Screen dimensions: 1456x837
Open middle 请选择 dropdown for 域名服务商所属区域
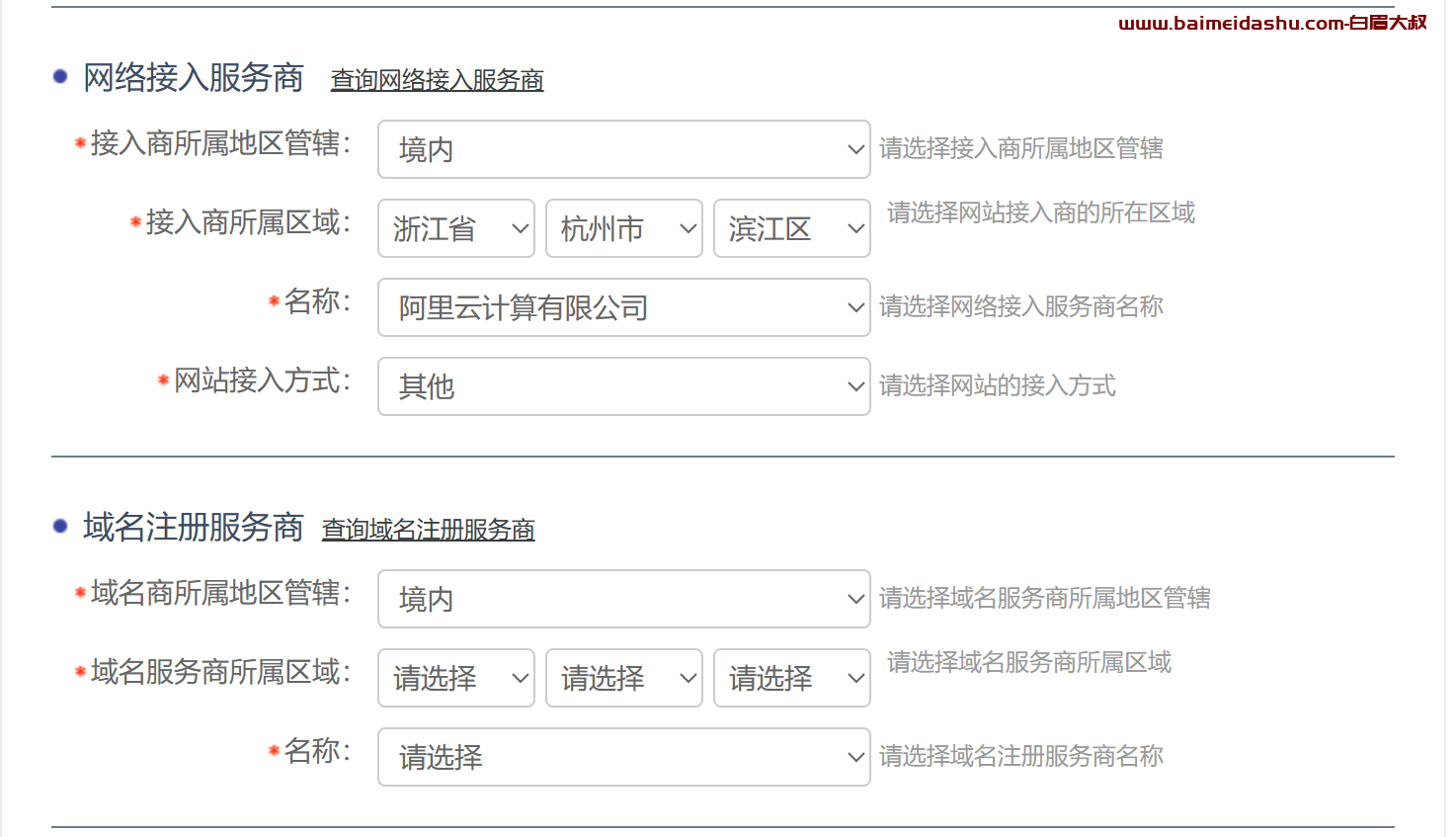coord(624,678)
